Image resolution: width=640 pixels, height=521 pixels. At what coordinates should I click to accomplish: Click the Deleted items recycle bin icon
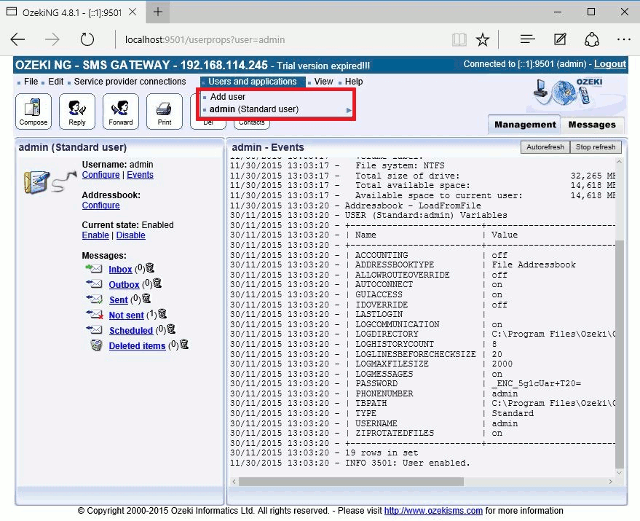tap(96, 345)
